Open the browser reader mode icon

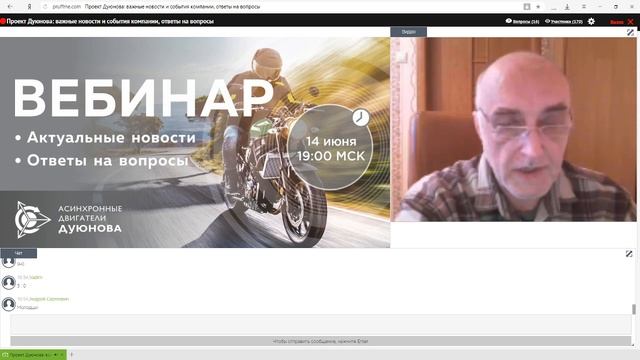pyautogui.click(x=527, y=7)
